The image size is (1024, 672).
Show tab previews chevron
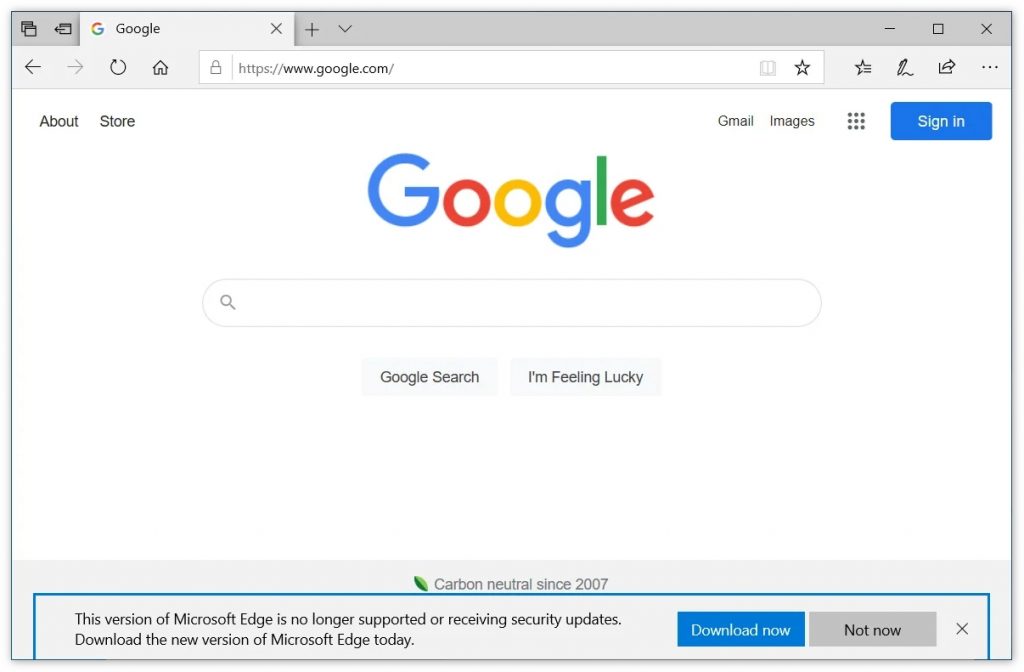pyautogui.click(x=345, y=29)
